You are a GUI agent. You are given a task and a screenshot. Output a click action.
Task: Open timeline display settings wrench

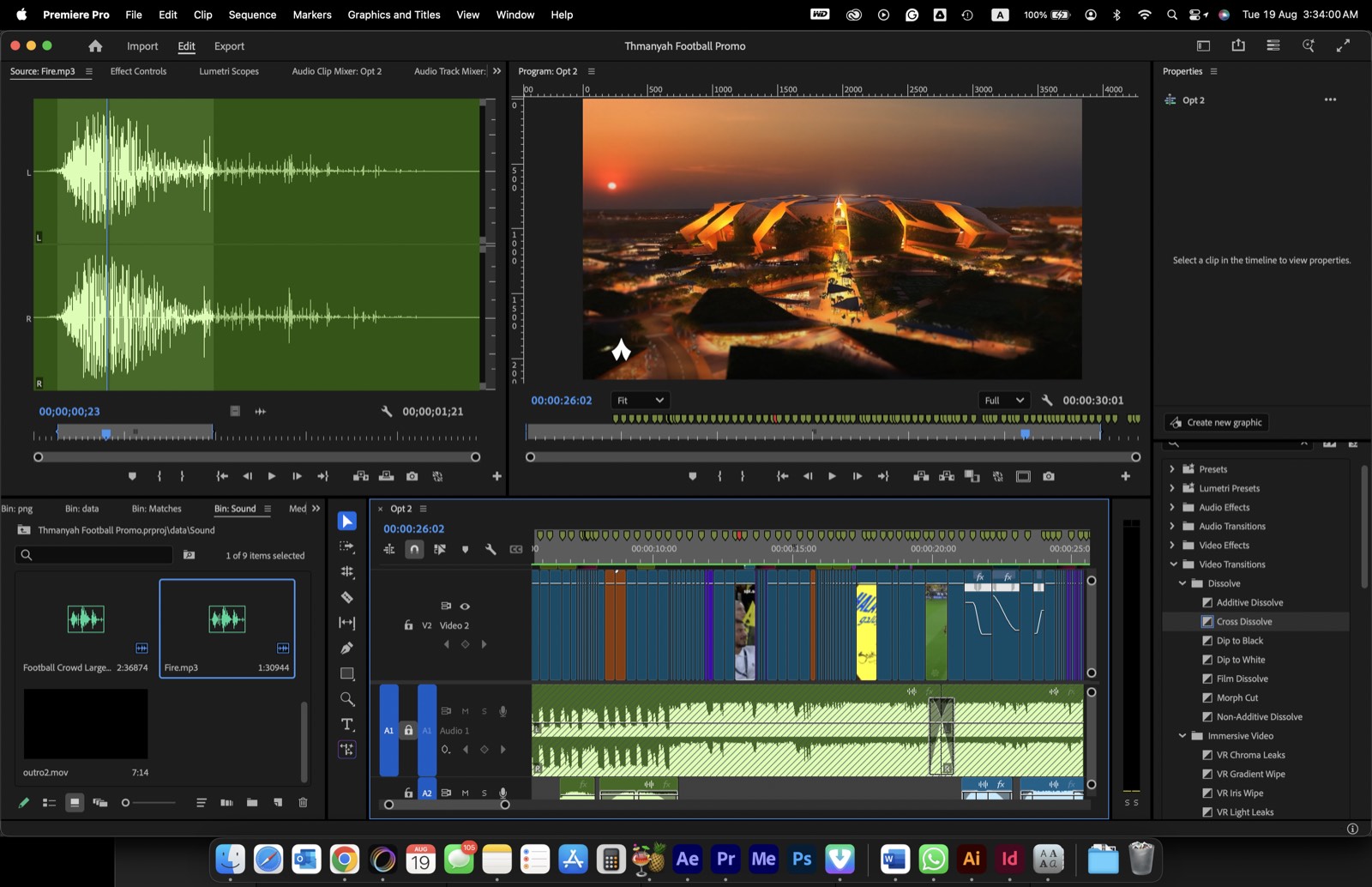(490, 549)
